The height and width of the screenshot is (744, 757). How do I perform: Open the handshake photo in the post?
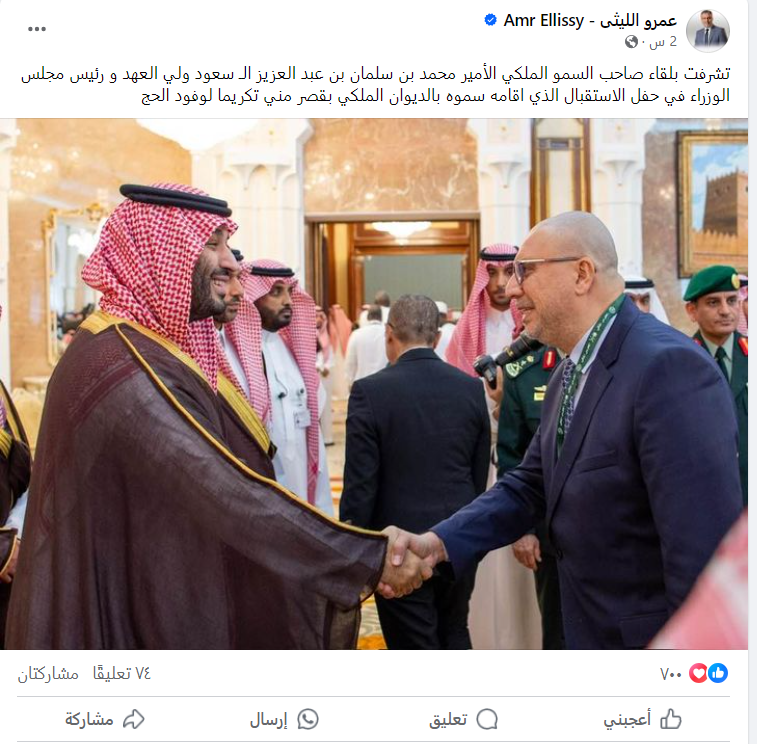374,384
